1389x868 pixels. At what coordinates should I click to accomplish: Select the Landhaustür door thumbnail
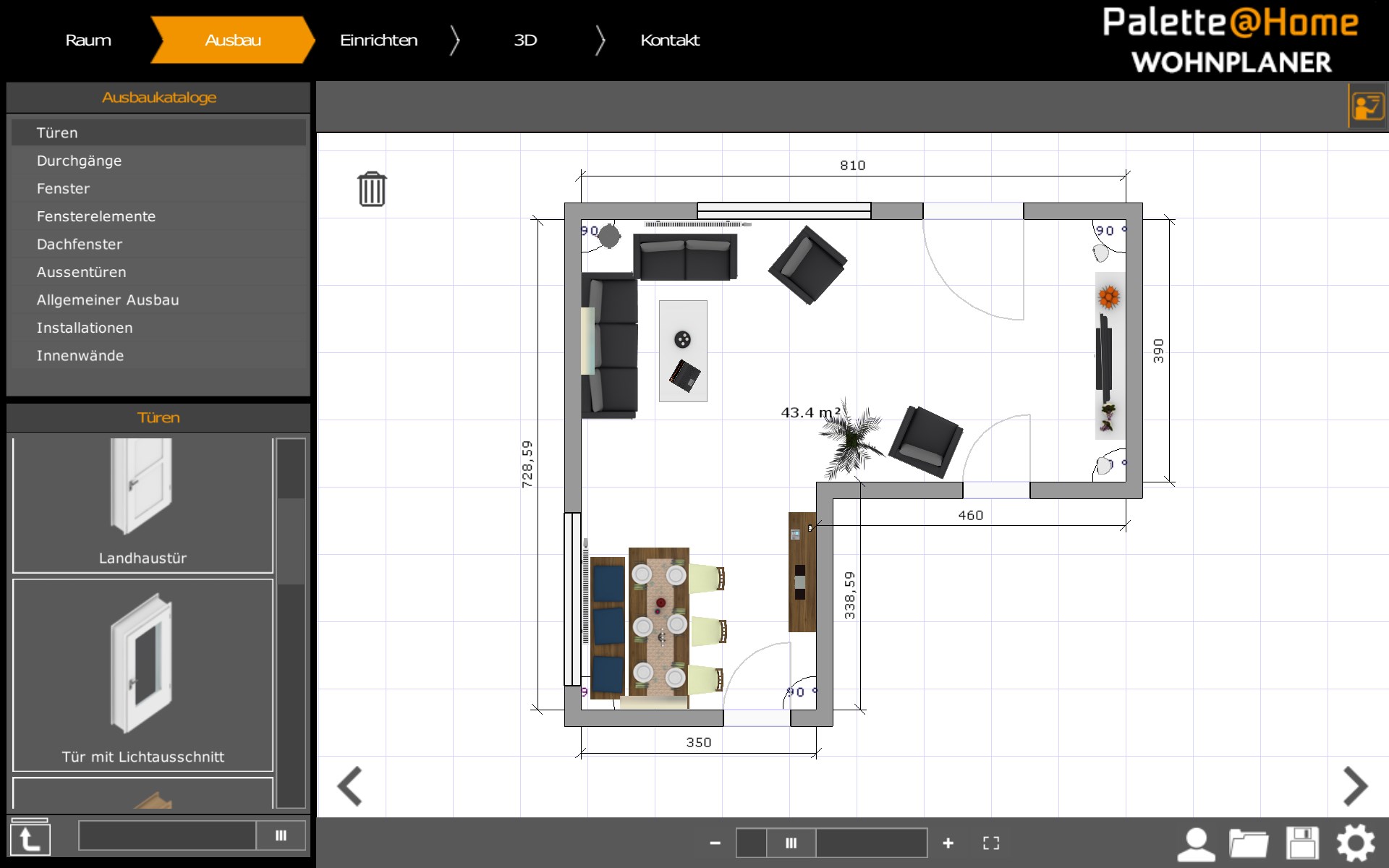tap(143, 503)
